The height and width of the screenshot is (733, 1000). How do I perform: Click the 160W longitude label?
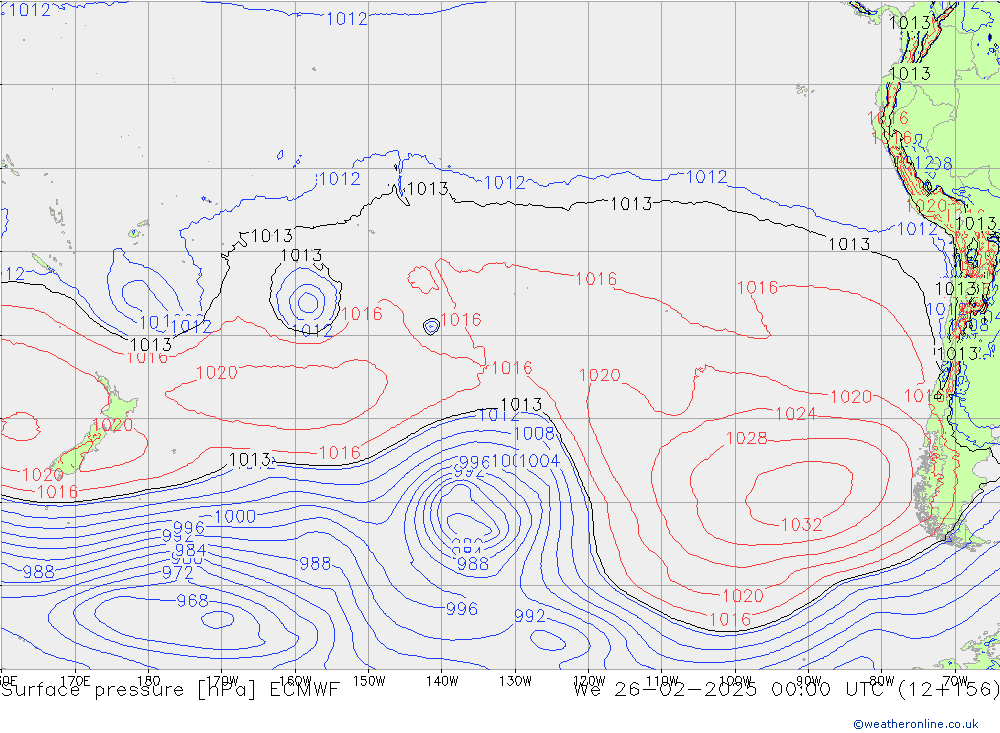click(x=295, y=681)
